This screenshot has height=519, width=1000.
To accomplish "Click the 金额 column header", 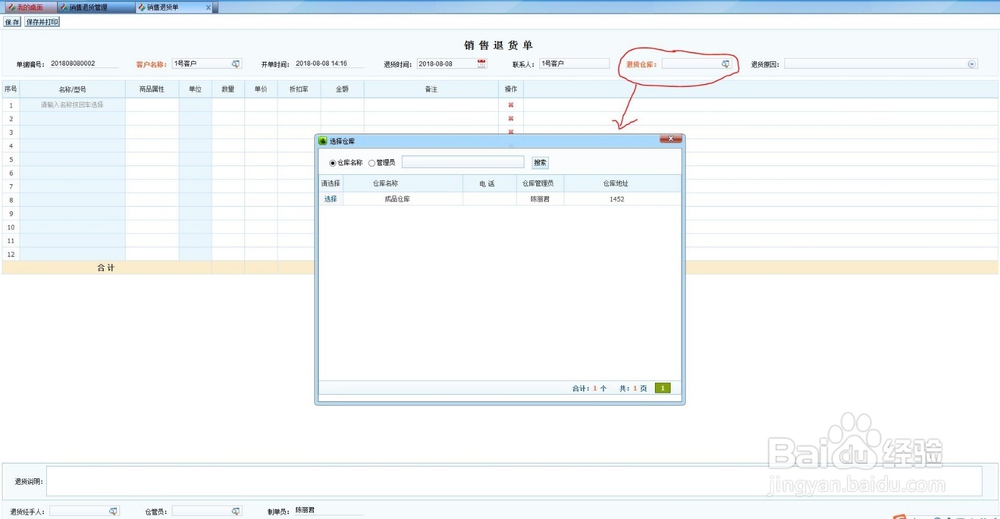I will 342,89.
